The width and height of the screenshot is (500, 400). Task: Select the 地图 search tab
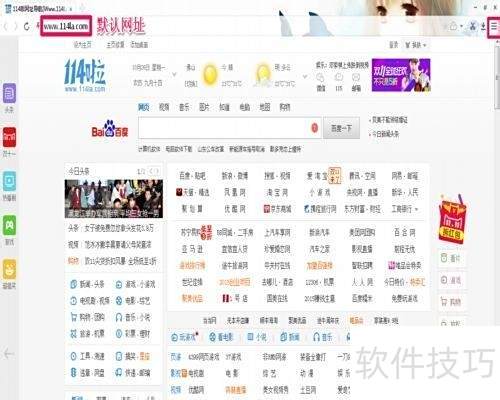pyautogui.click(x=265, y=107)
